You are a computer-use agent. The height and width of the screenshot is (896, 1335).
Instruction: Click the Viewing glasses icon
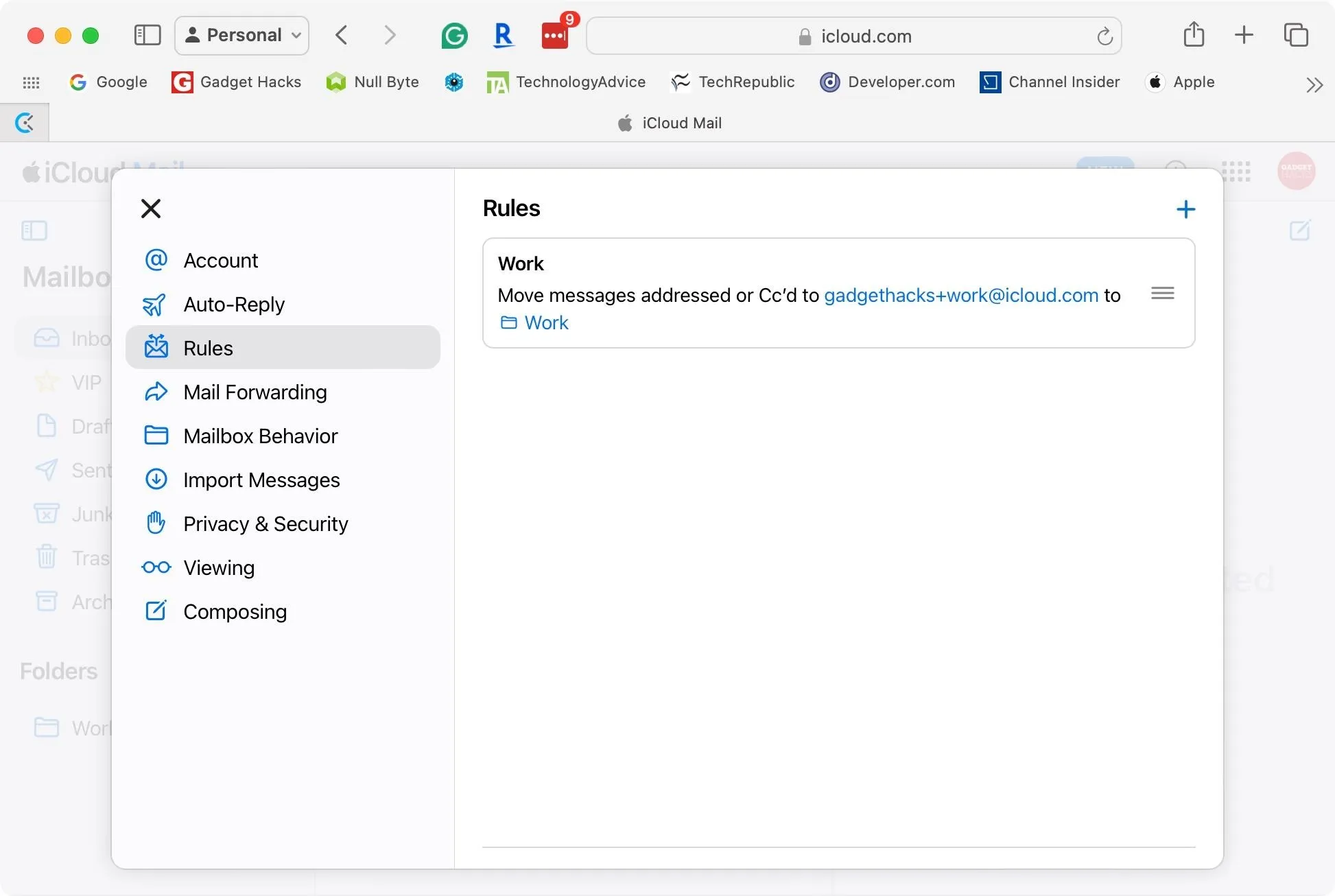[x=156, y=567]
